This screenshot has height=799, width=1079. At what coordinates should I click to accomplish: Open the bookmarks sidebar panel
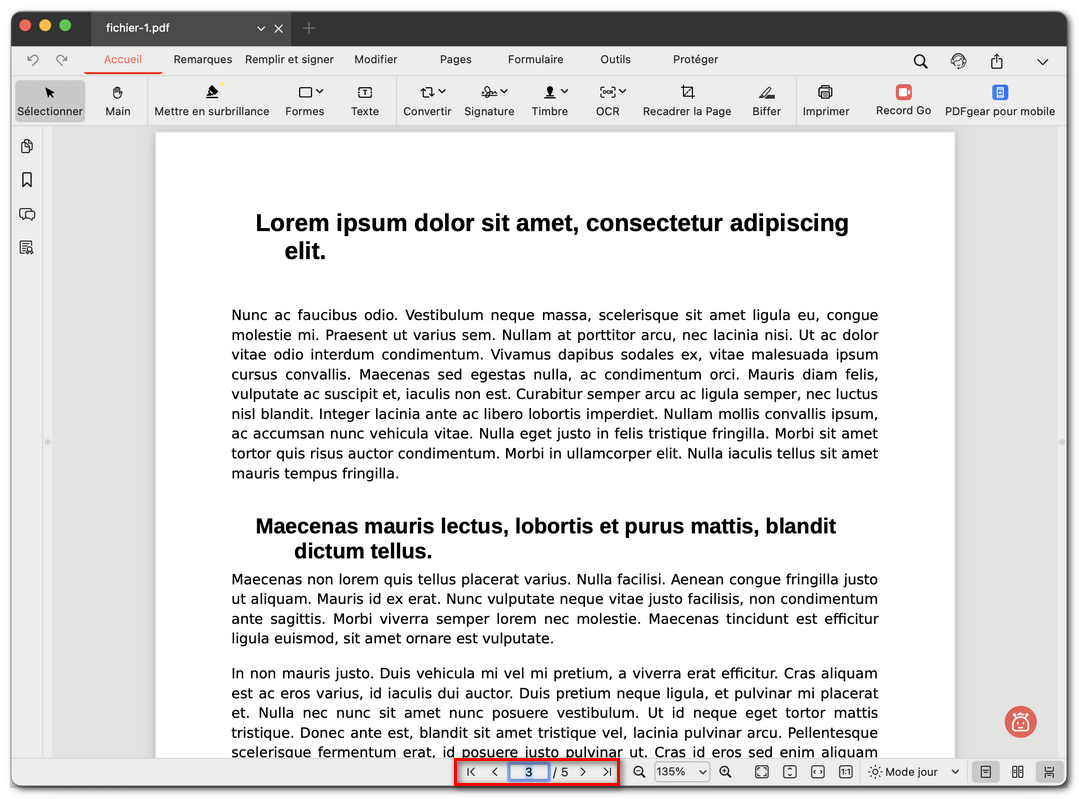pos(27,180)
